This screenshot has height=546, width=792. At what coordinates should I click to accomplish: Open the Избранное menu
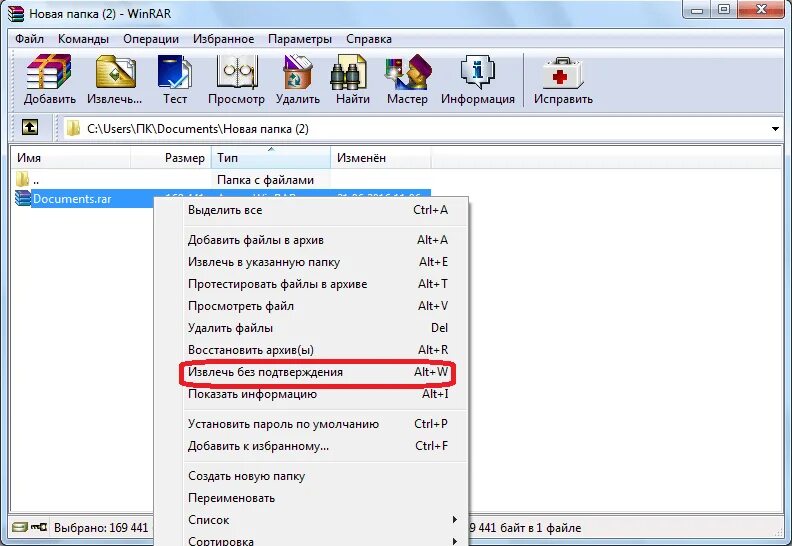[223, 39]
